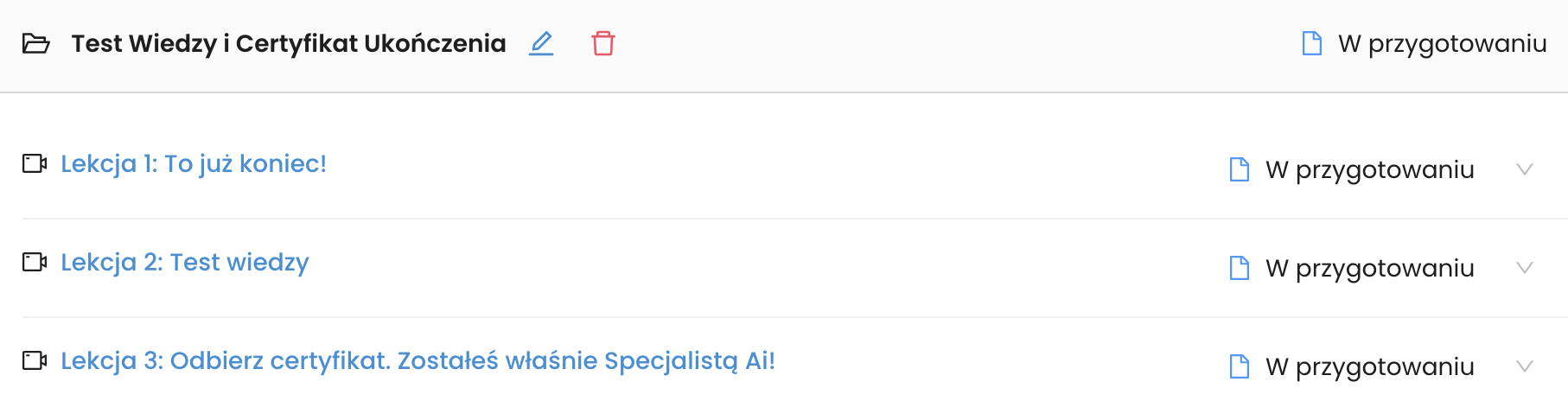Select 'W przygotowaniu' status of Lekcja 1
1568x420 pixels.
(x=1370, y=169)
